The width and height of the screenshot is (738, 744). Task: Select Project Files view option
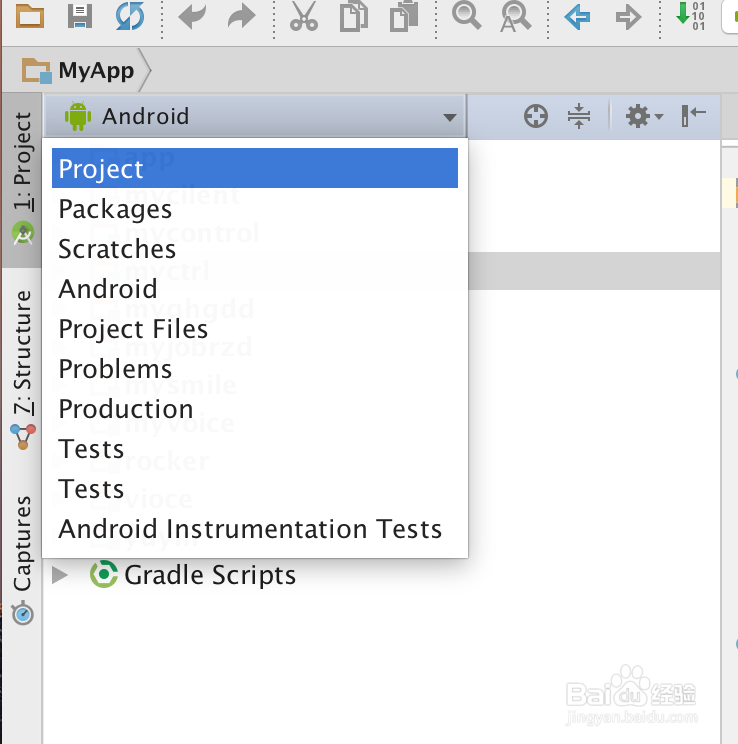point(255,328)
